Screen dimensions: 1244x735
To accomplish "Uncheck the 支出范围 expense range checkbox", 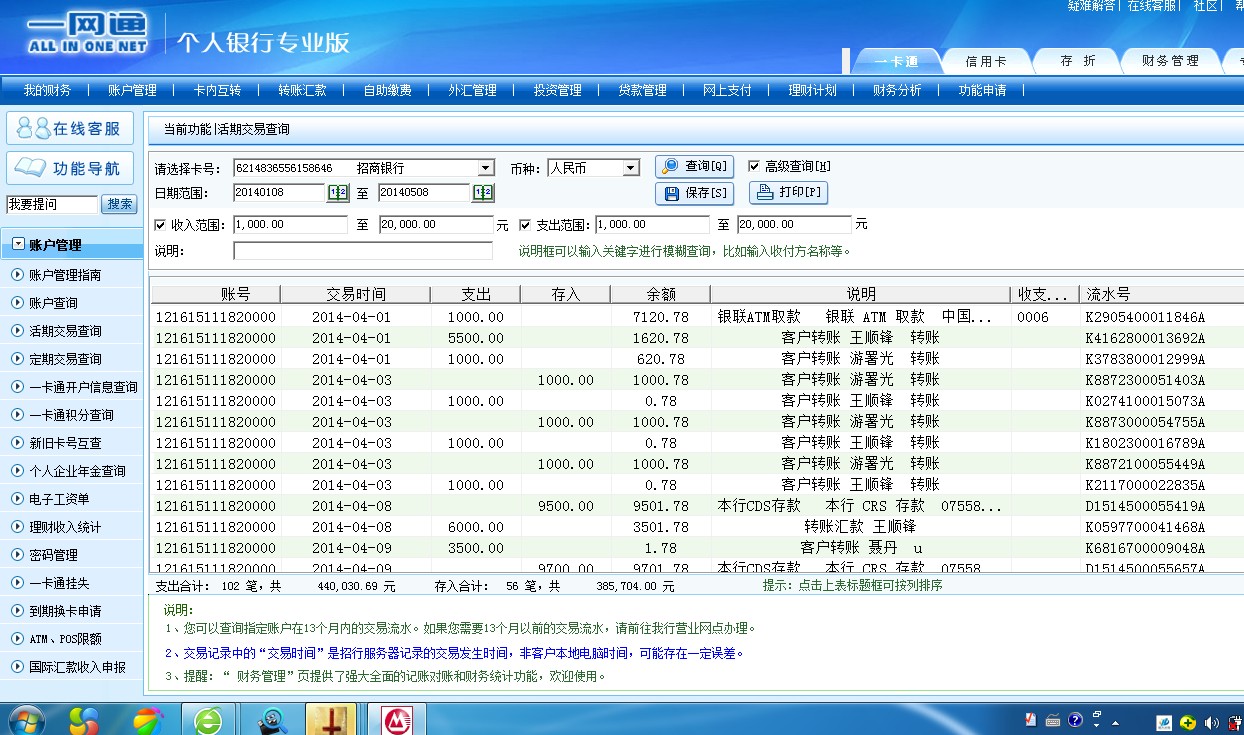I will tap(525, 225).
